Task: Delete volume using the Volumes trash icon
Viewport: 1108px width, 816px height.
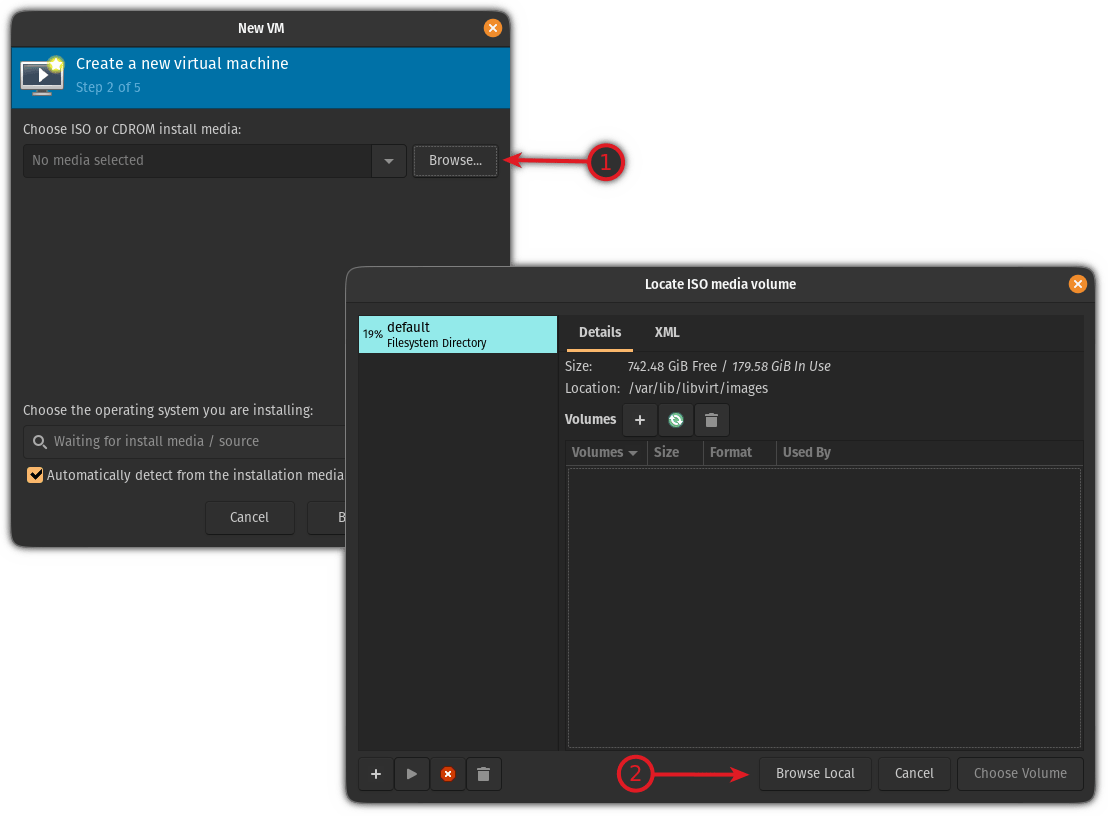Action: tap(712, 420)
